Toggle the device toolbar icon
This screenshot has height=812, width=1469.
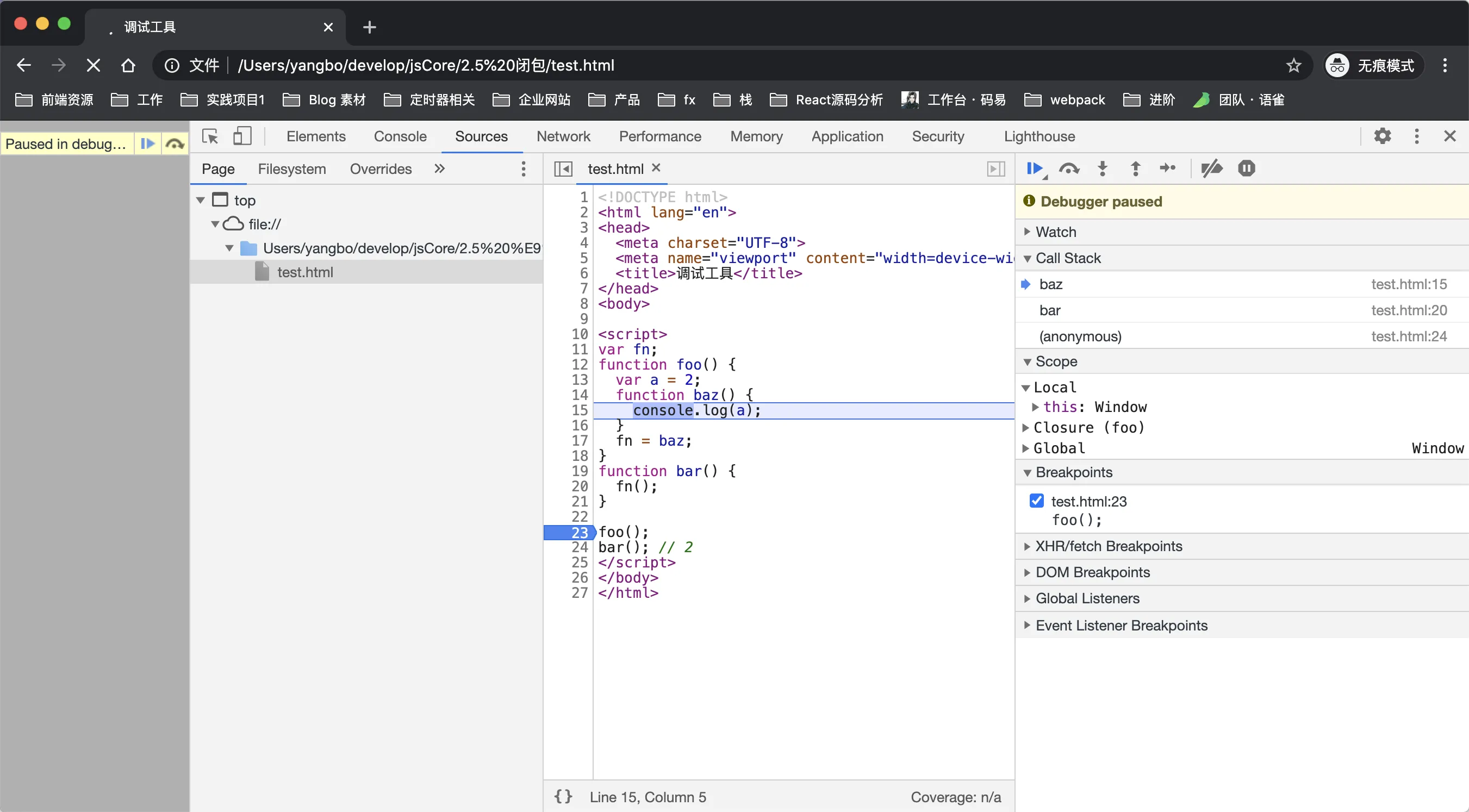click(x=242, y=136)
